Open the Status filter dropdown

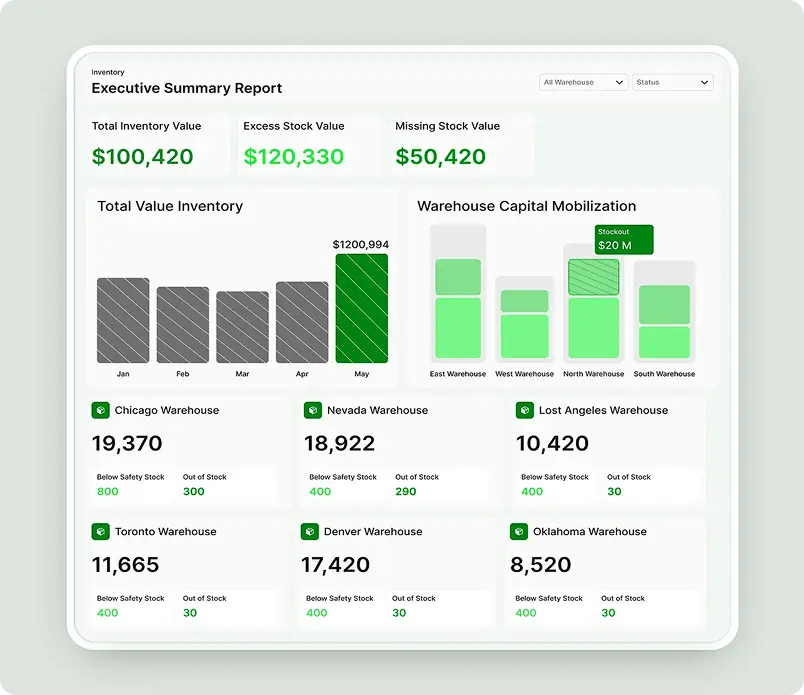tap(672, 82)
